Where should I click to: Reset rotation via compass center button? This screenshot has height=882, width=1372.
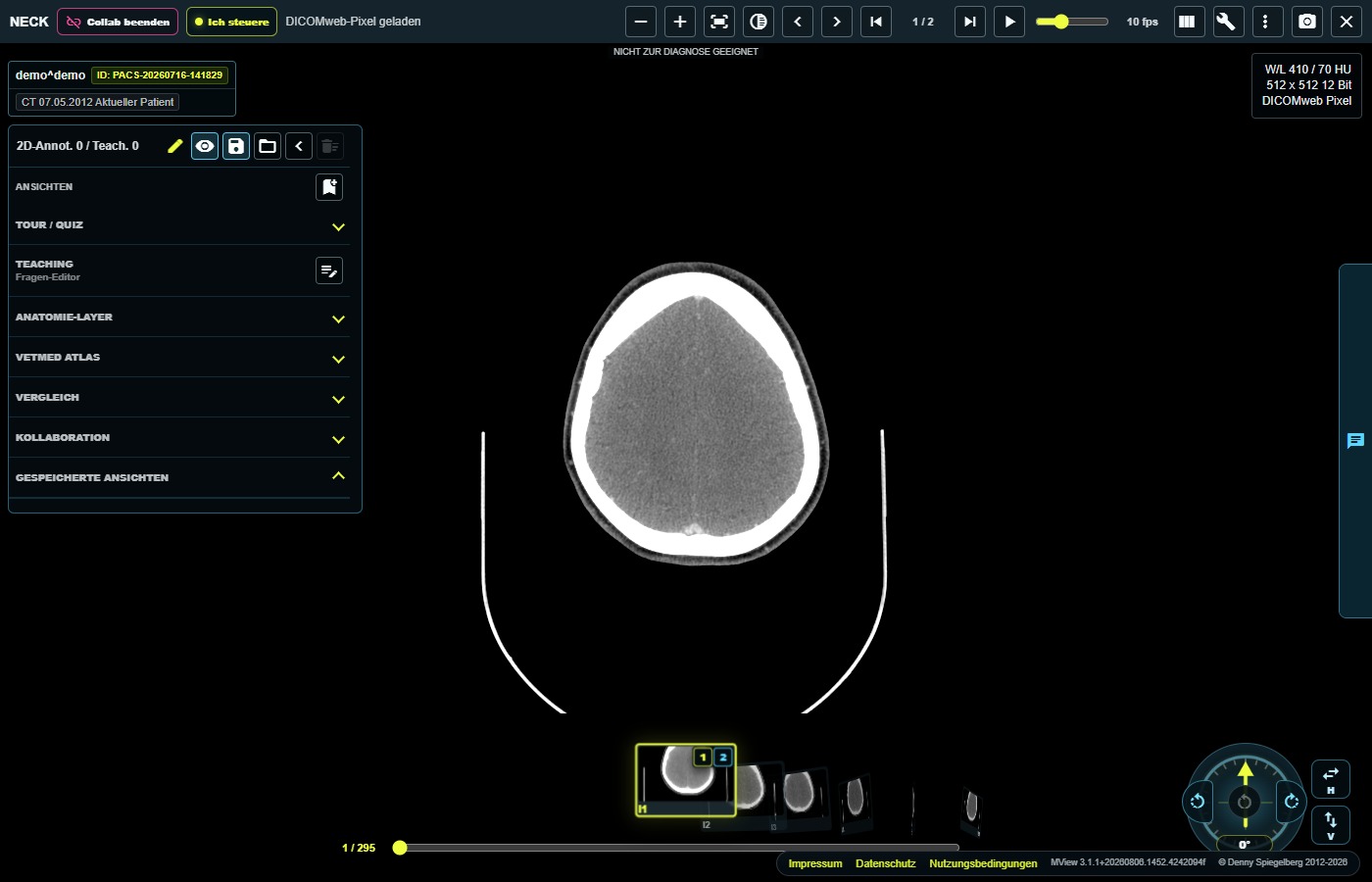click(1245, 802)
